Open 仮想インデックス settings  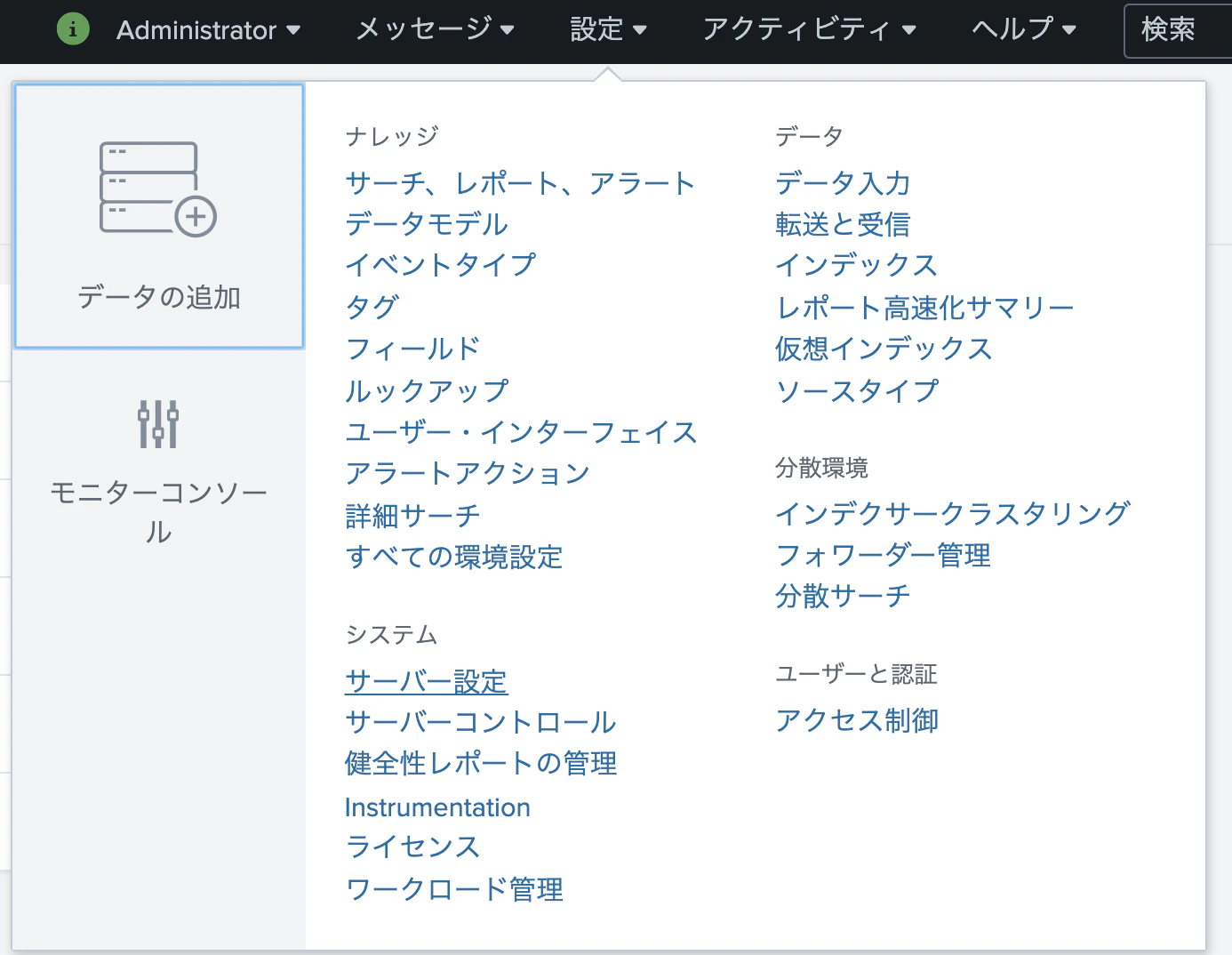(x=884, y=349)
